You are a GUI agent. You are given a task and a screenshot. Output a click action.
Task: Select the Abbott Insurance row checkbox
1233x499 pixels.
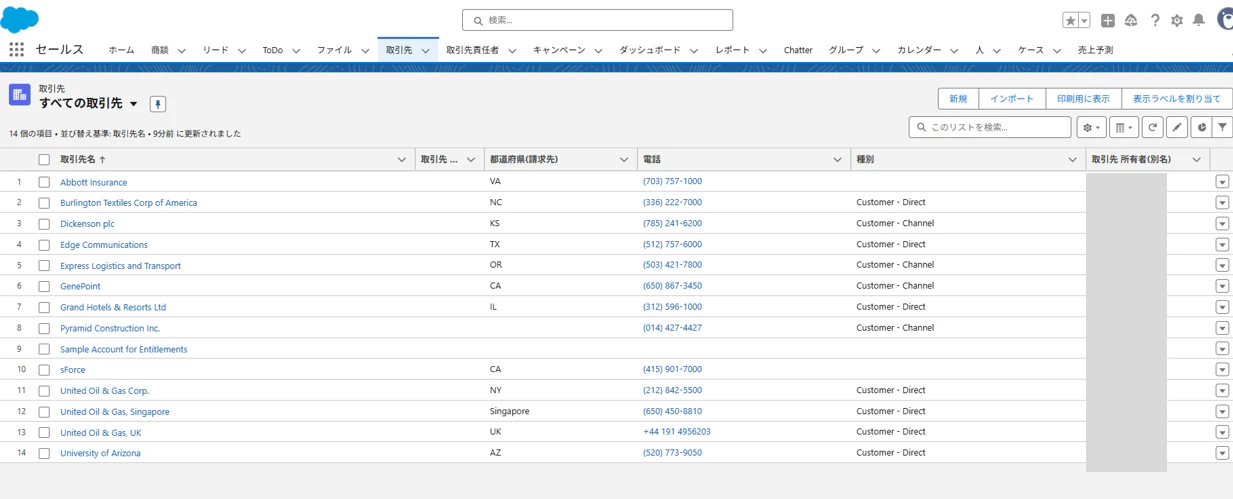(x=44, y=182)
